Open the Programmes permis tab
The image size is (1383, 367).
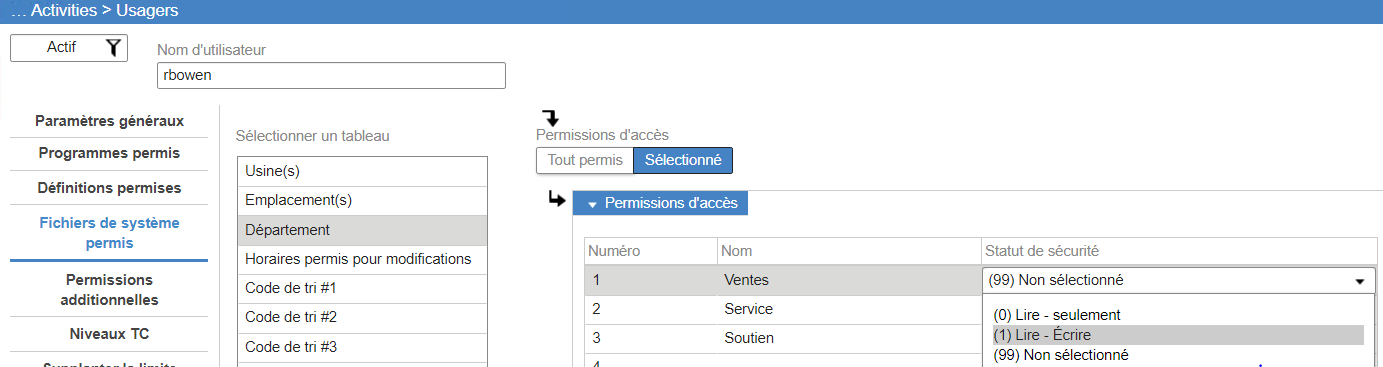(x=109, y=153)
